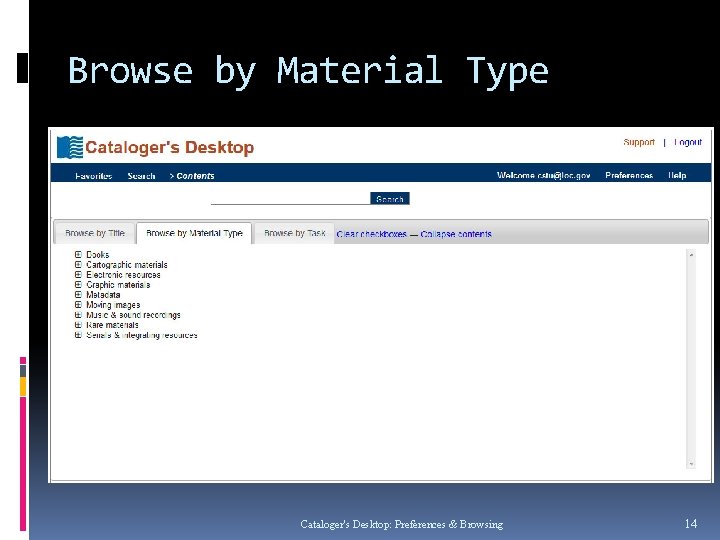Select the Rare materials label
Viewport: 720px width, 540px height.
click(112, 325)
